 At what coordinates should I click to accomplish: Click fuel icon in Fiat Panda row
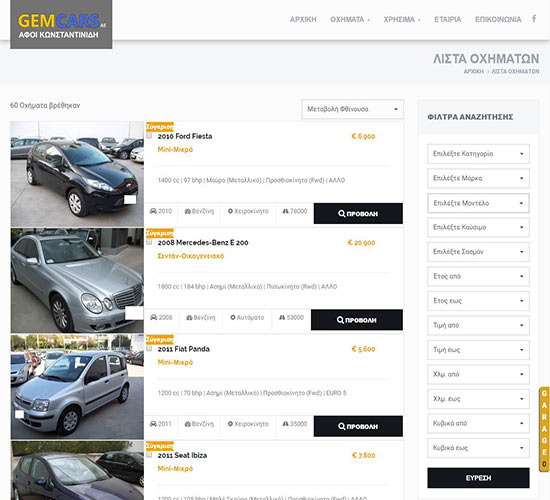pos(188,424)
